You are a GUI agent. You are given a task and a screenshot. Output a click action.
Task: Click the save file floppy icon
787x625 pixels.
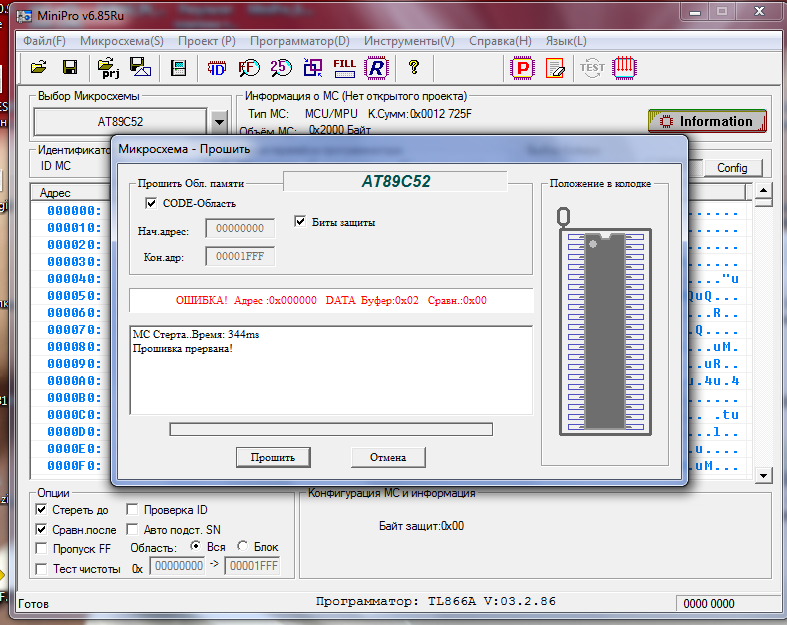point(70,67)
